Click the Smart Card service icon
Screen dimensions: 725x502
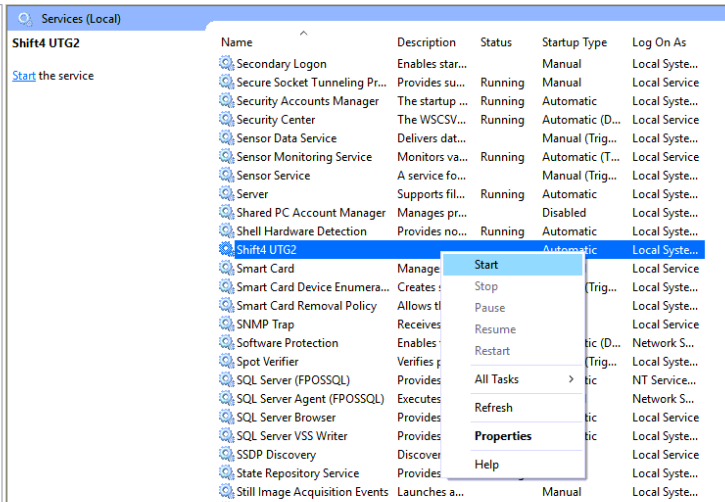(x=227, y=269)
